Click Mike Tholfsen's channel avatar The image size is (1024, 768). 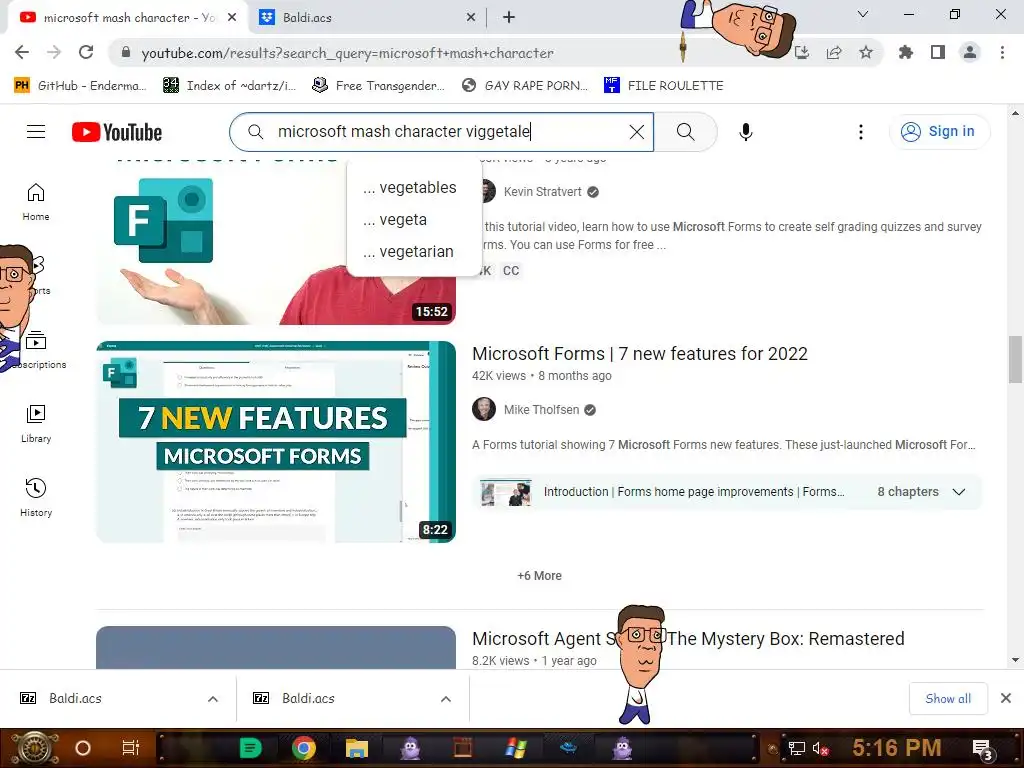click(x=484, y=409)
